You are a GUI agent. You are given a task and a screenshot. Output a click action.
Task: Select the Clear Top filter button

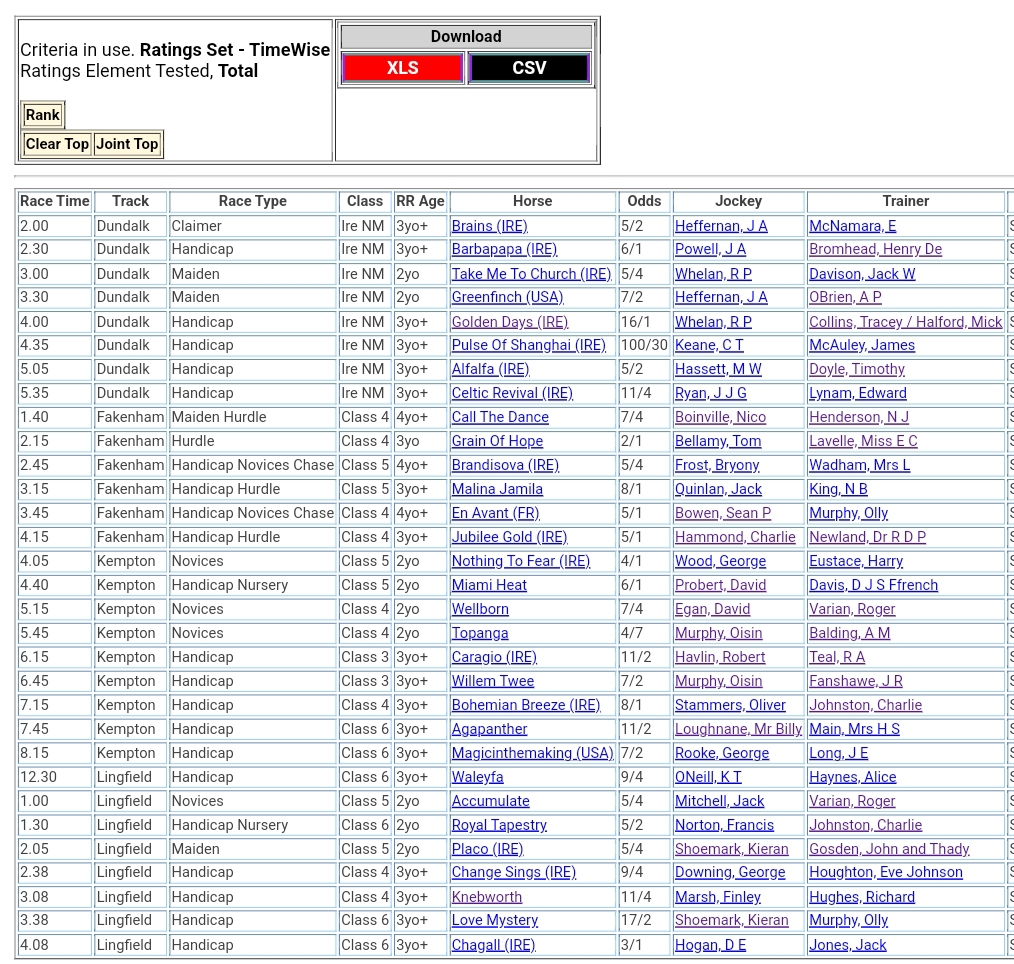[57, 144]
